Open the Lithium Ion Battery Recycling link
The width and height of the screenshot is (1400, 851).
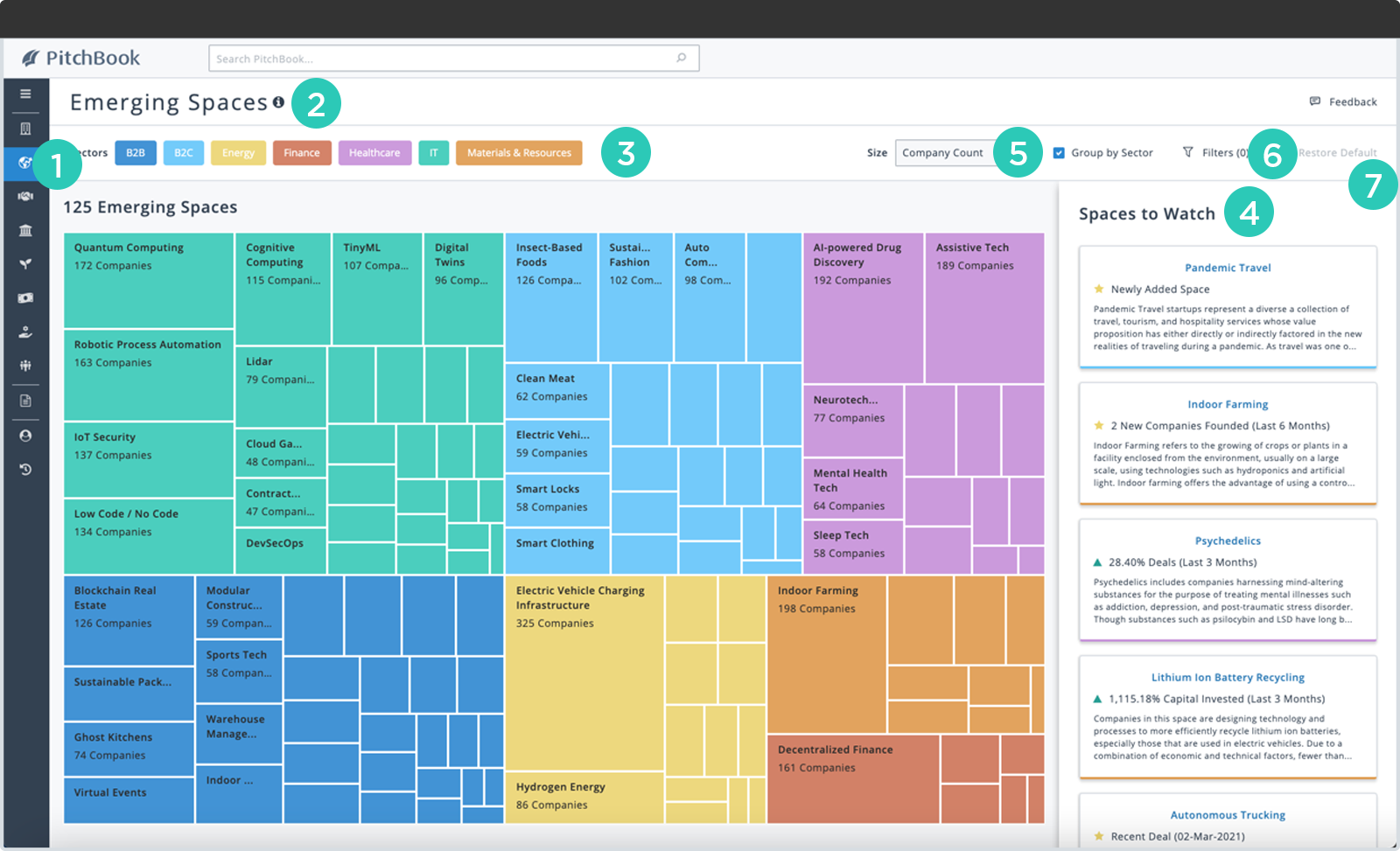click(1228, 677)
